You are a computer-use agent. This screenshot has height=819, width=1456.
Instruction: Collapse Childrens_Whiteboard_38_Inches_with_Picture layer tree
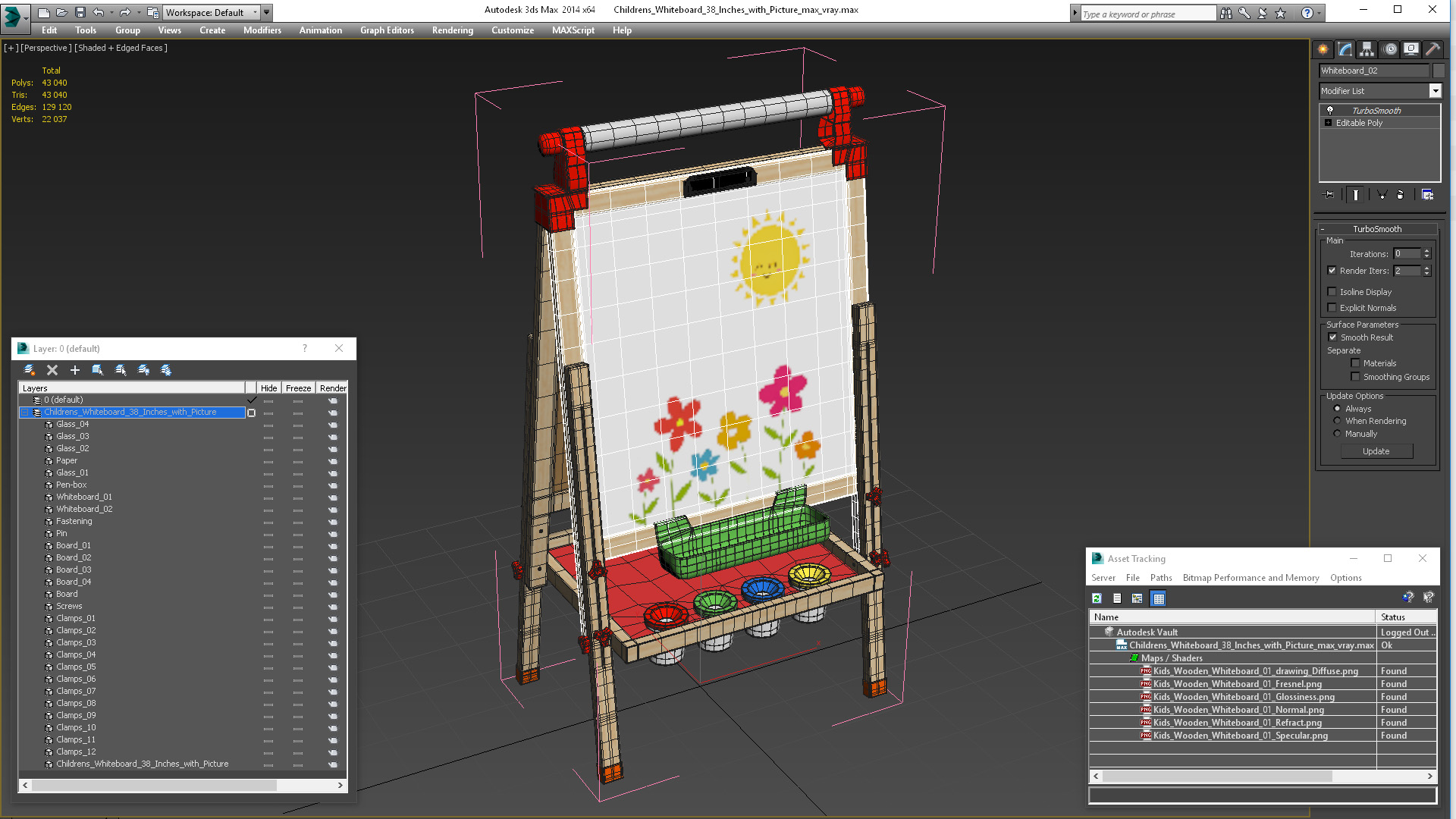coord(25,413)
